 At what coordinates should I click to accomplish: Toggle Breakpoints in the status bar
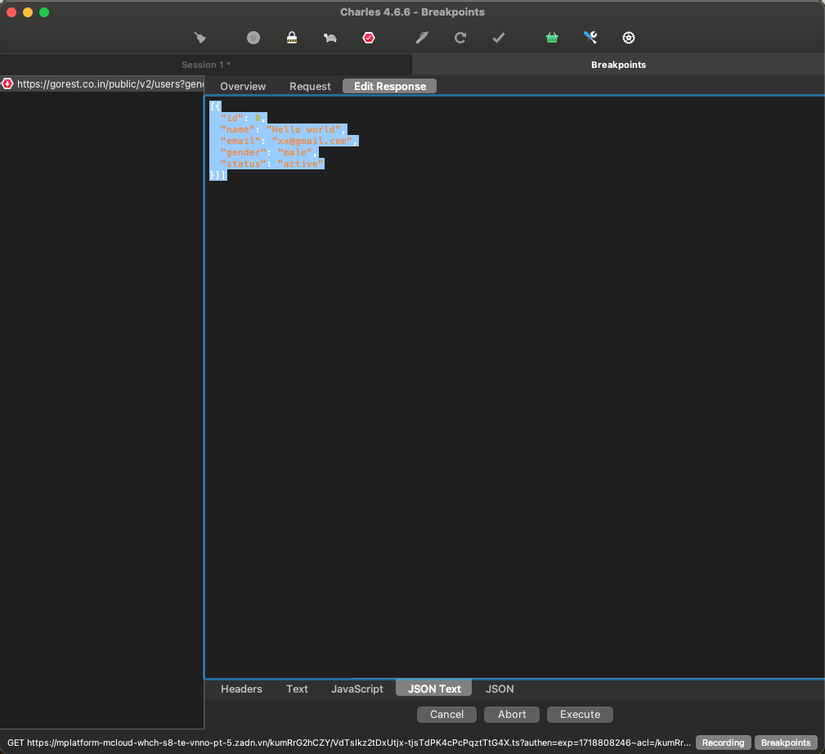[x=786, y=742]
